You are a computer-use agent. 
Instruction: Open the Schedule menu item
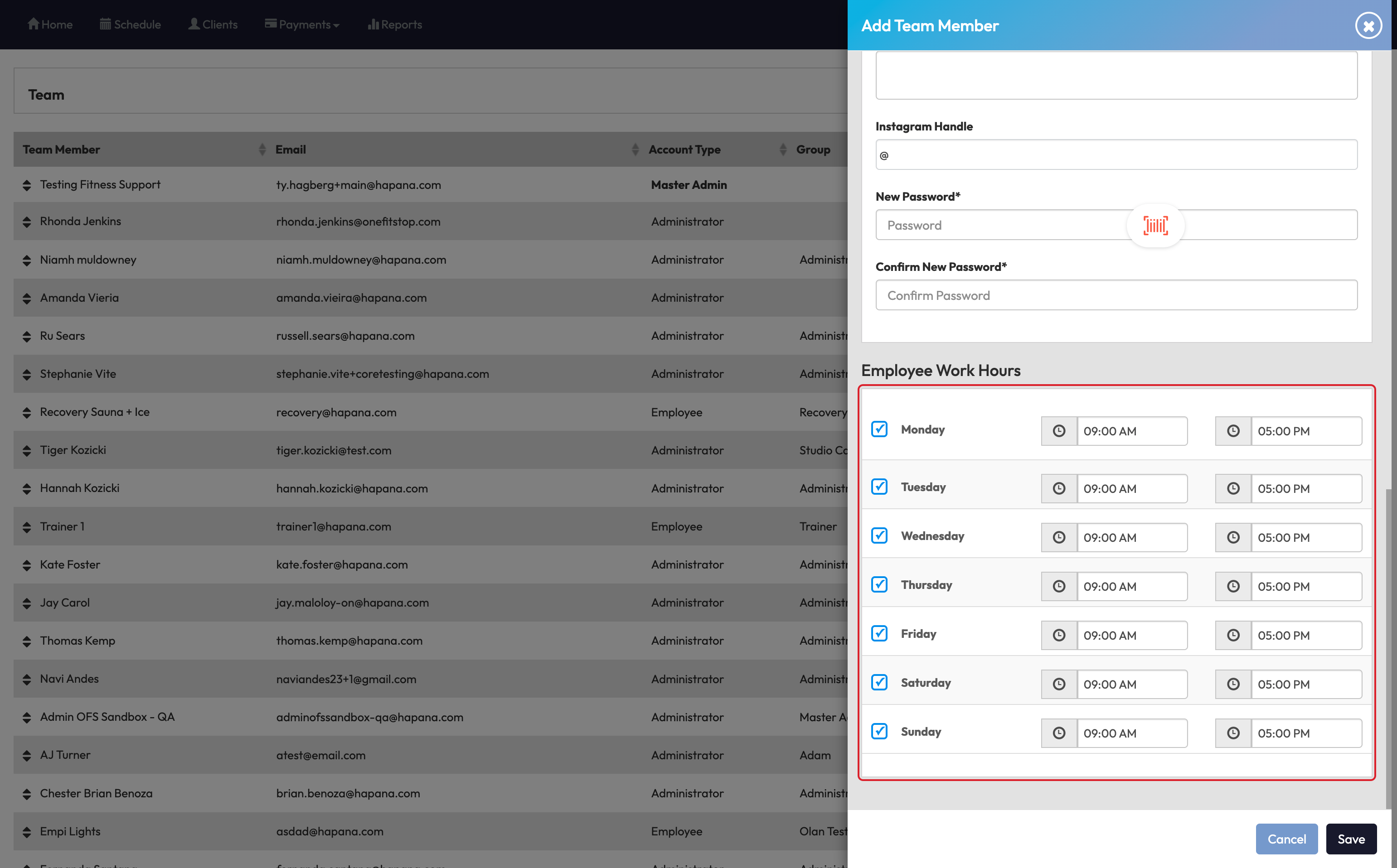(x=131, y=24)
